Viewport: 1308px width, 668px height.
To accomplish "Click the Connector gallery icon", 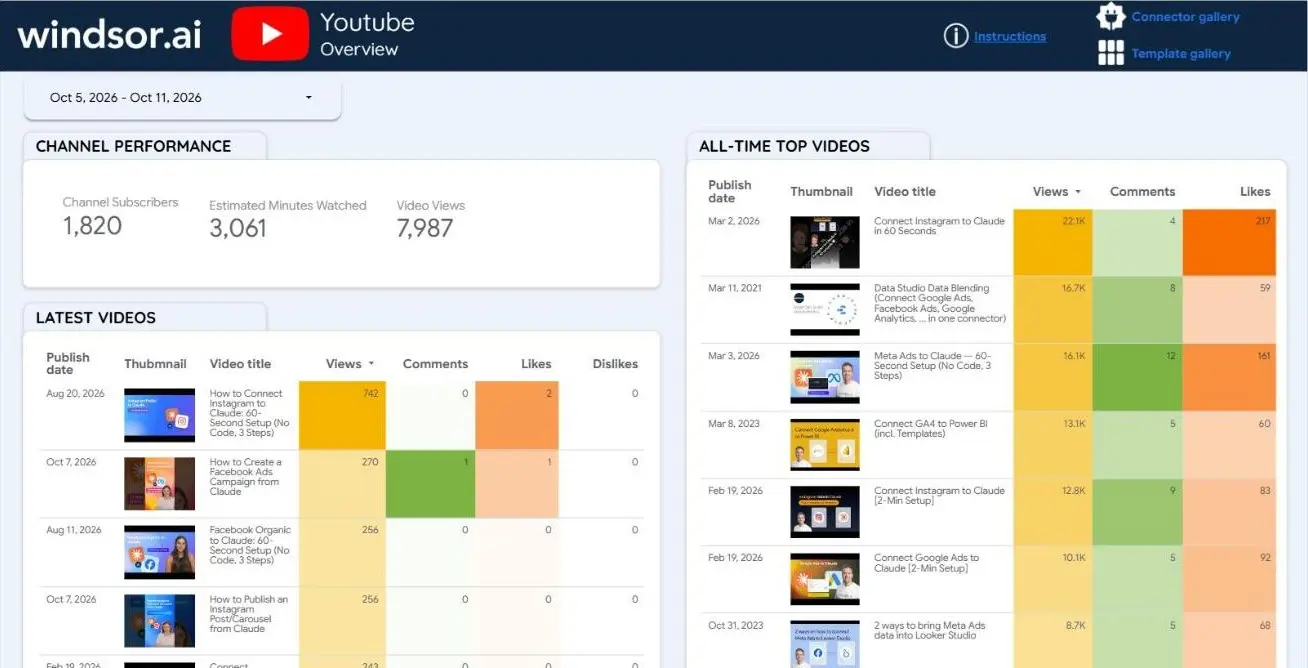I will [x=1111, y=16].
